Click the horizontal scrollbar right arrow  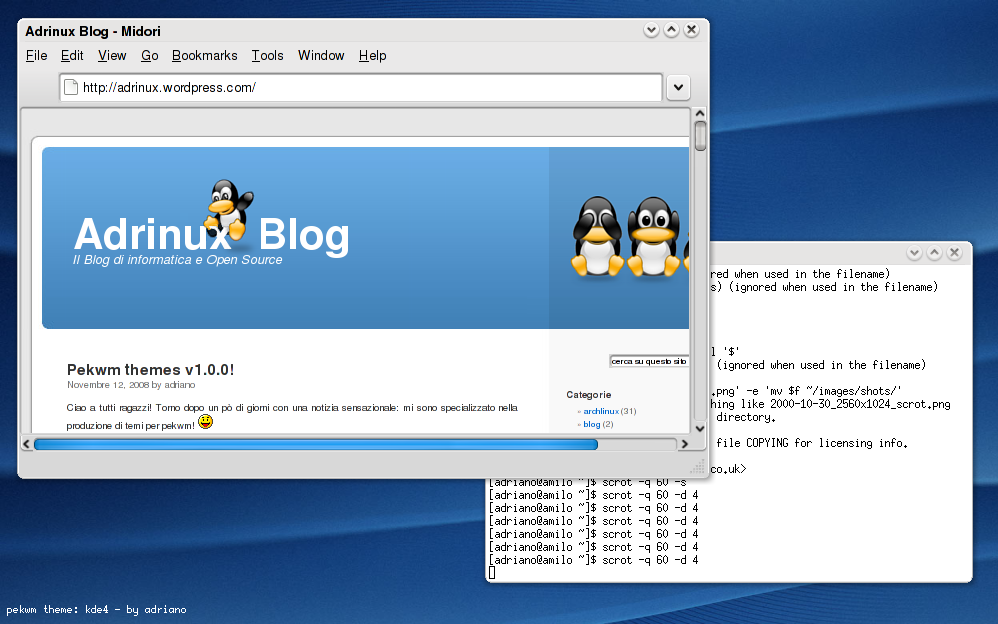point(684,444)
